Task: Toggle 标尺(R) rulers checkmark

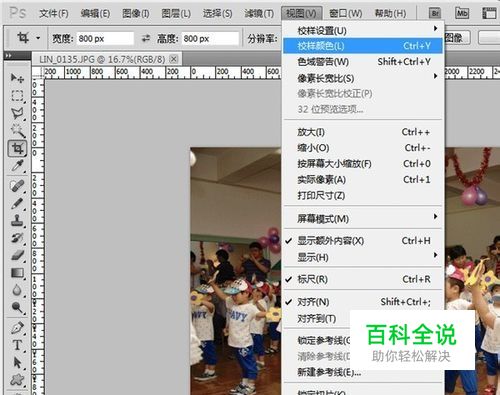Action: coord(363,279)
